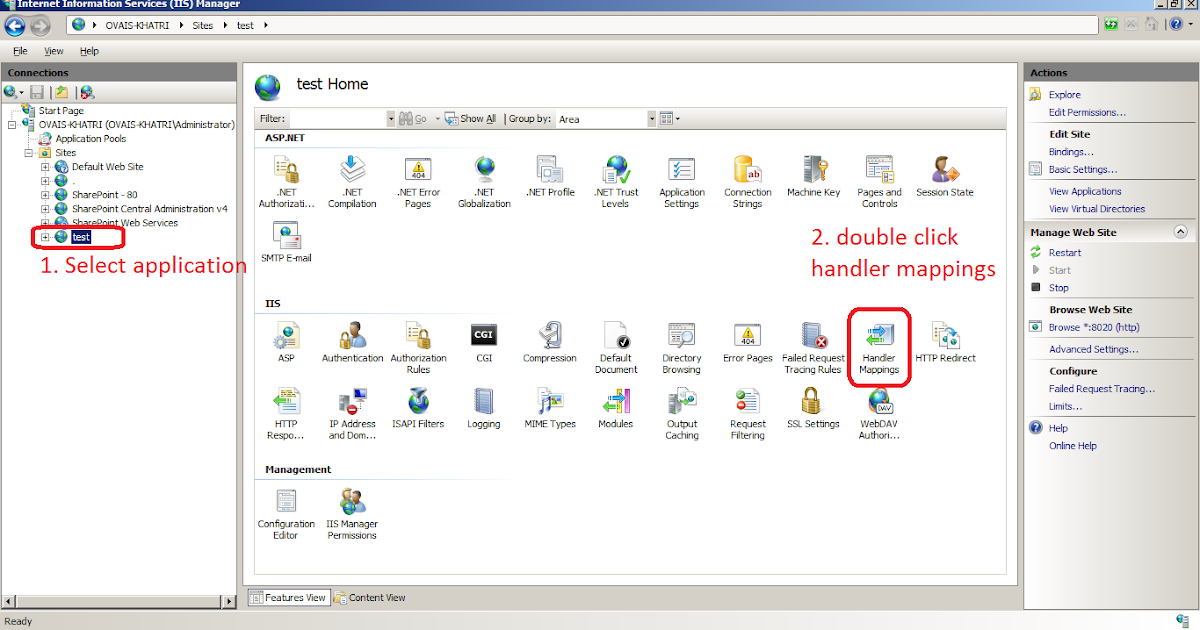This screenshot has width=1200, height=630.
Task: Select the Default Document icon
Action: (615, 347)
